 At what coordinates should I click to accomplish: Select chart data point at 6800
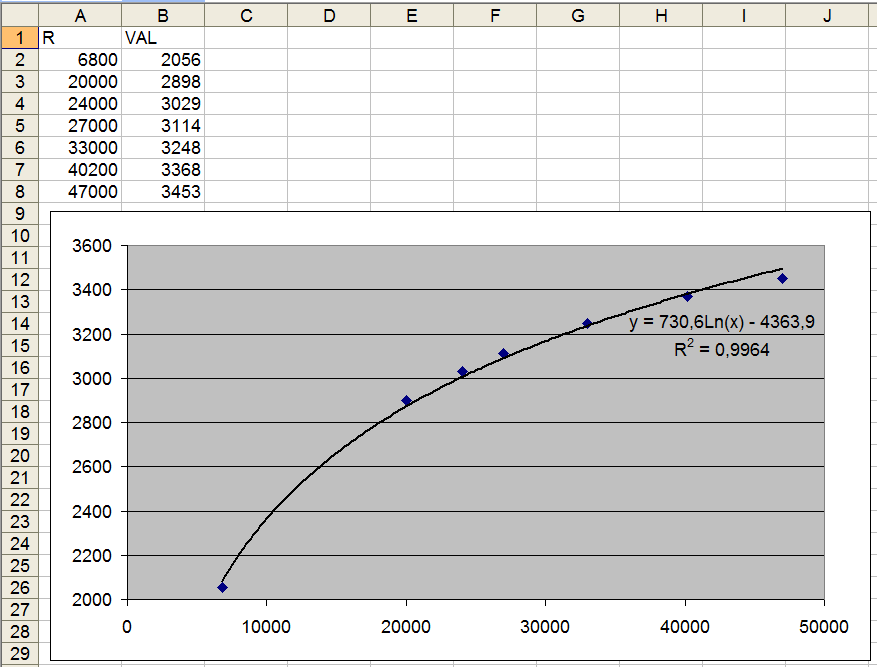223,588
